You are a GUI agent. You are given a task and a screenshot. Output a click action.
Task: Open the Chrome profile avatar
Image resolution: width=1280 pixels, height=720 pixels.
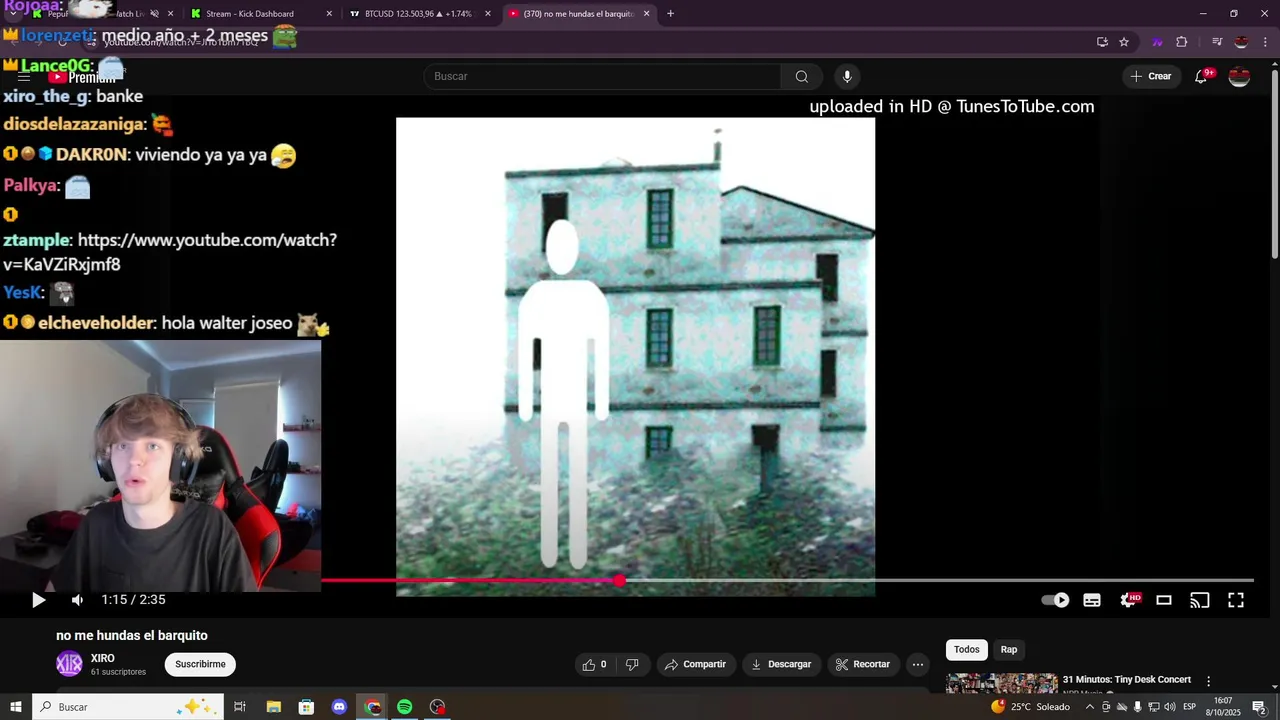click(1241, 42)
